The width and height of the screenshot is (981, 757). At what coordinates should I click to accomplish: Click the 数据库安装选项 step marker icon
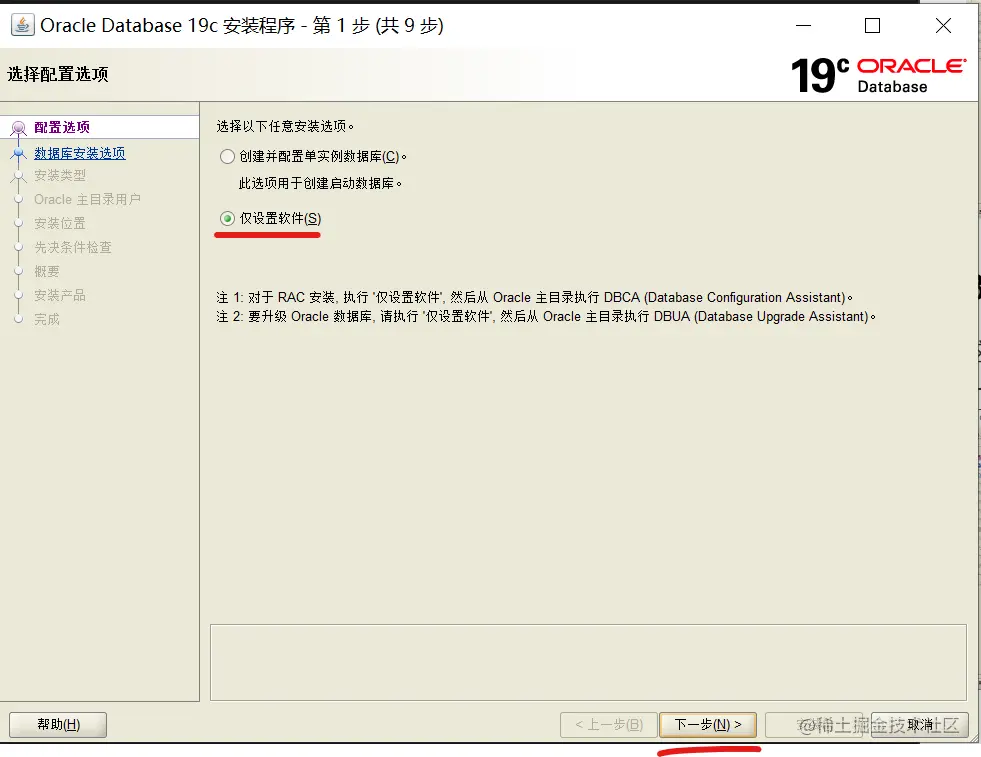coord(19,153)
